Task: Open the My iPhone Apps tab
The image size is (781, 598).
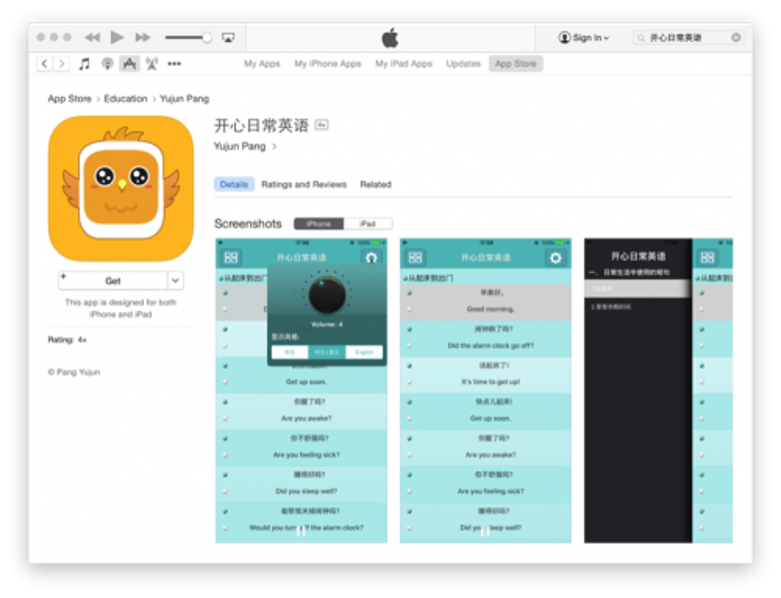Action: (x=328, y=64)
